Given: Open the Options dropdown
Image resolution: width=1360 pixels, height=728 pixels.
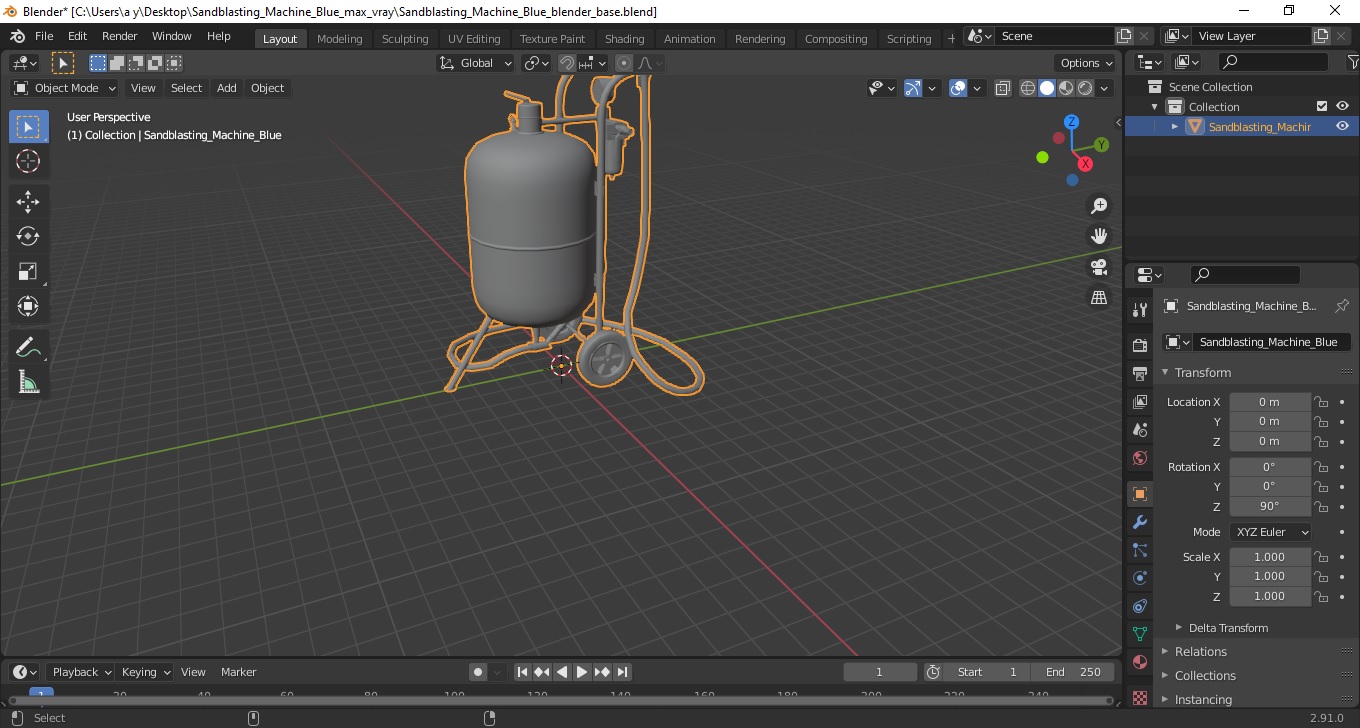Looking at the screenshot, I should click(1087, 63).
